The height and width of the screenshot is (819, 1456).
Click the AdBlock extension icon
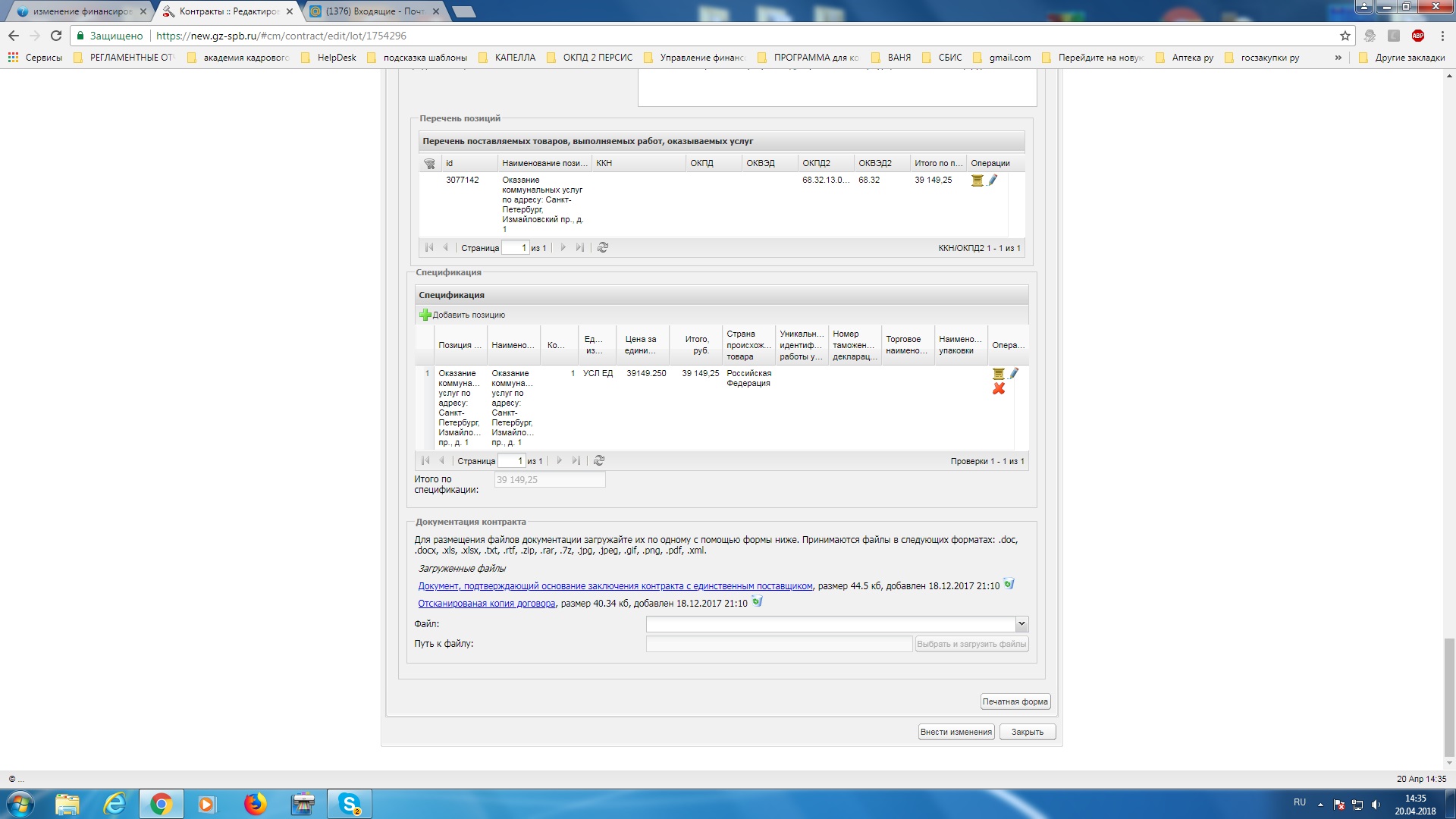point(1417,36)
